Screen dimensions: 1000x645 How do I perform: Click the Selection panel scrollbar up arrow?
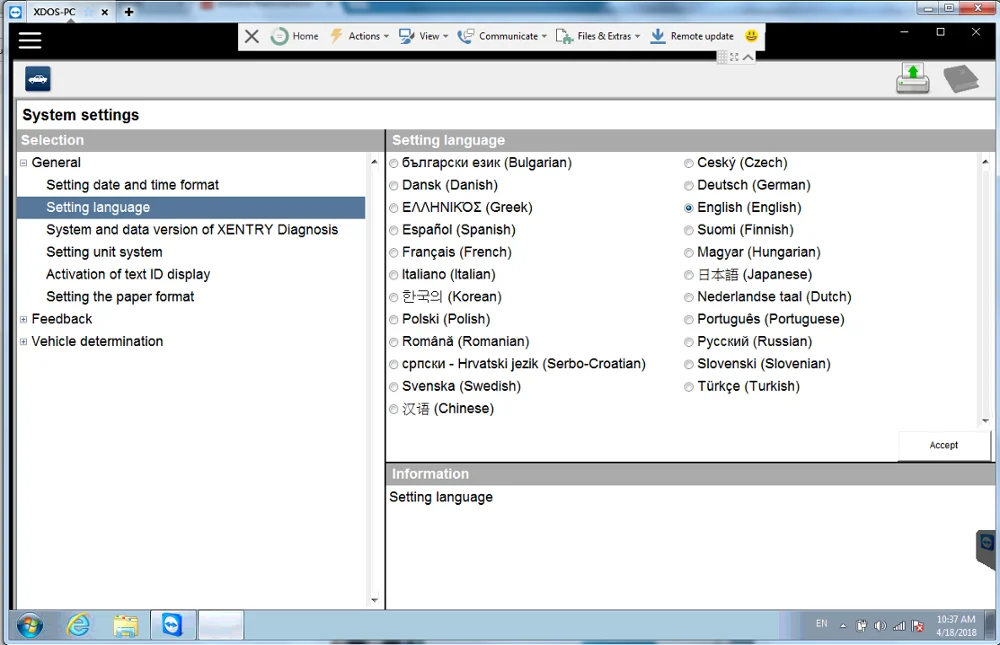click(374, 162)
